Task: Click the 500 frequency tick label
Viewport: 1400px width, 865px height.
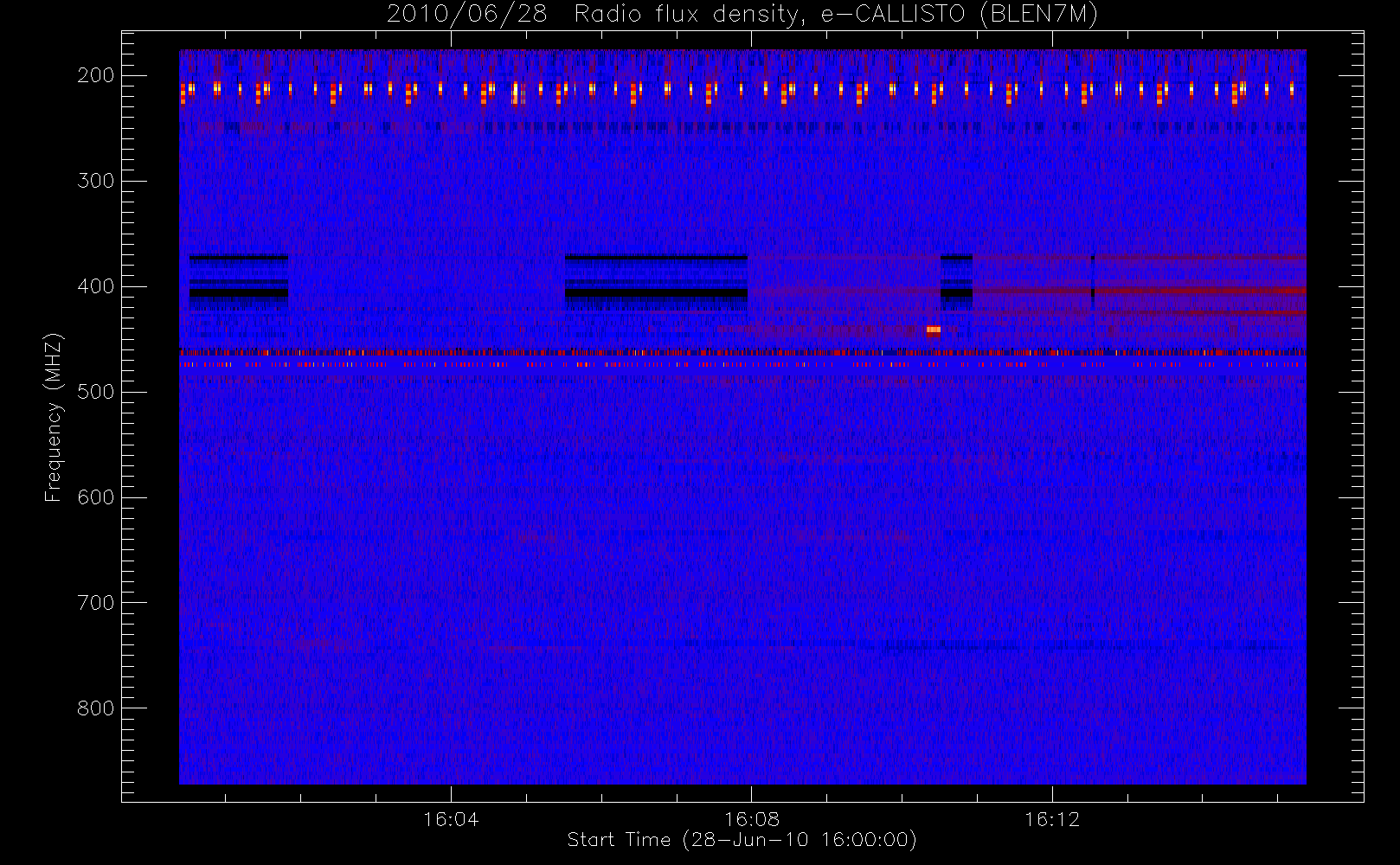Action: pyautogui.click(x=95, y=392)
